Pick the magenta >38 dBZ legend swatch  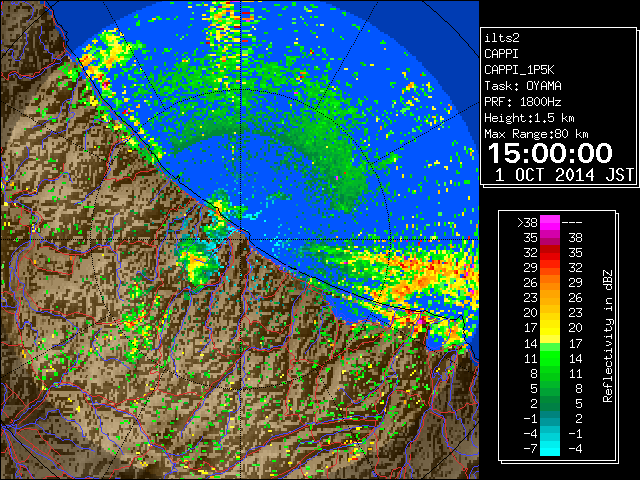click(x=550, y=222)
